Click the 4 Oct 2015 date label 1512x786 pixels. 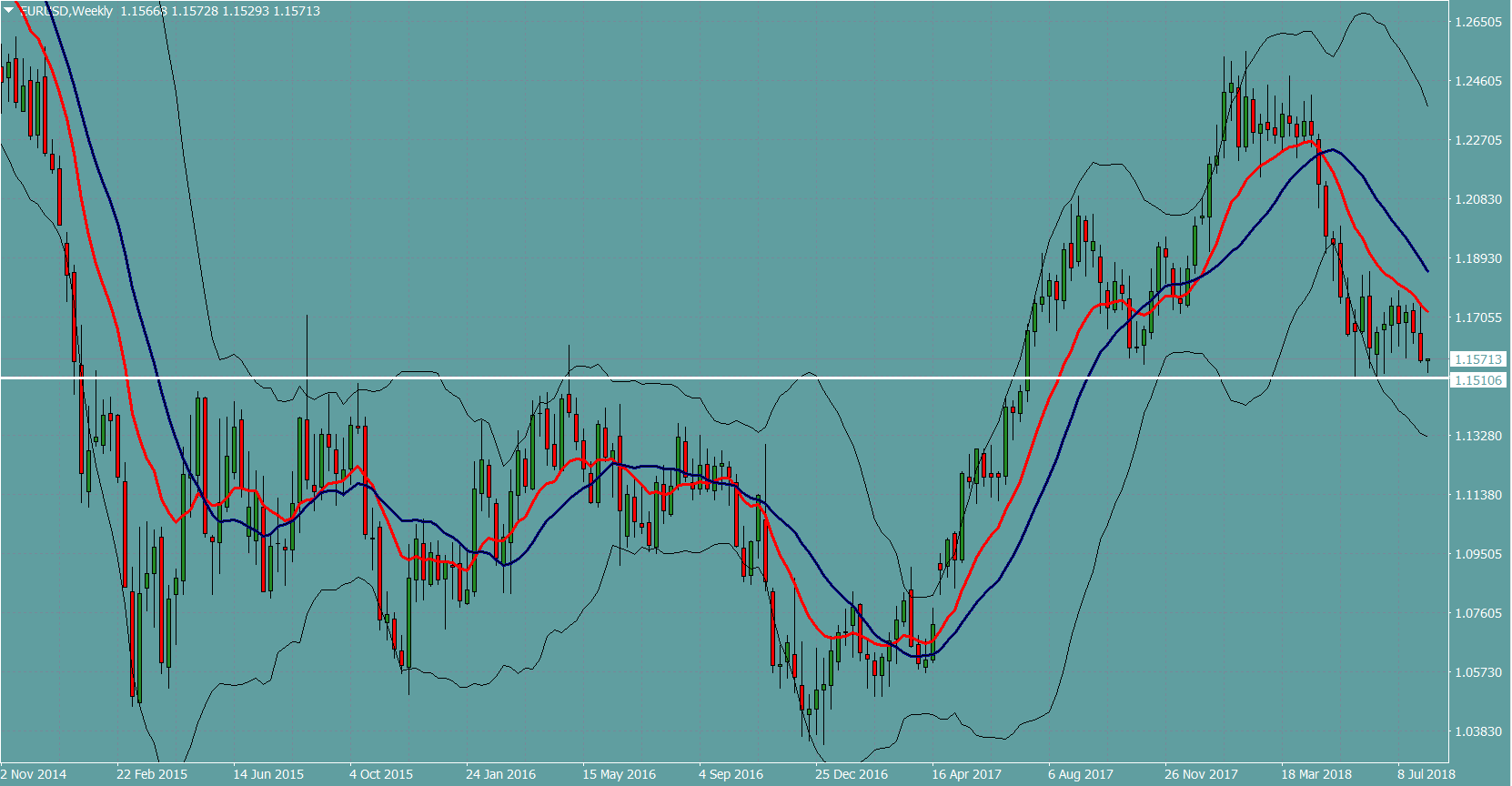381,774
